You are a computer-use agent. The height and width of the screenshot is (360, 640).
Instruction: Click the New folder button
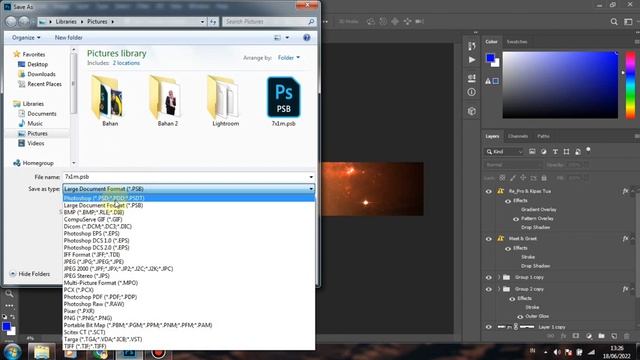(x=69, y=38)
